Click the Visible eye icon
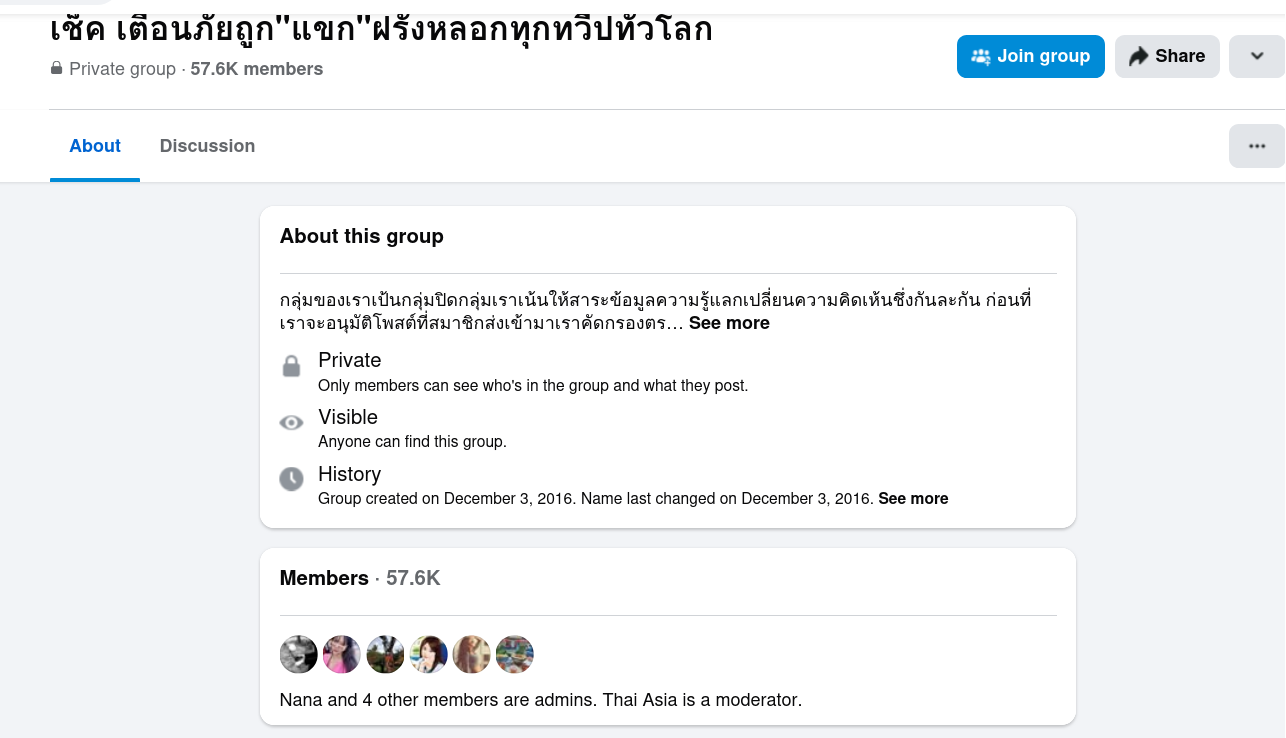 pyautogui.click(x=291, y=423)
